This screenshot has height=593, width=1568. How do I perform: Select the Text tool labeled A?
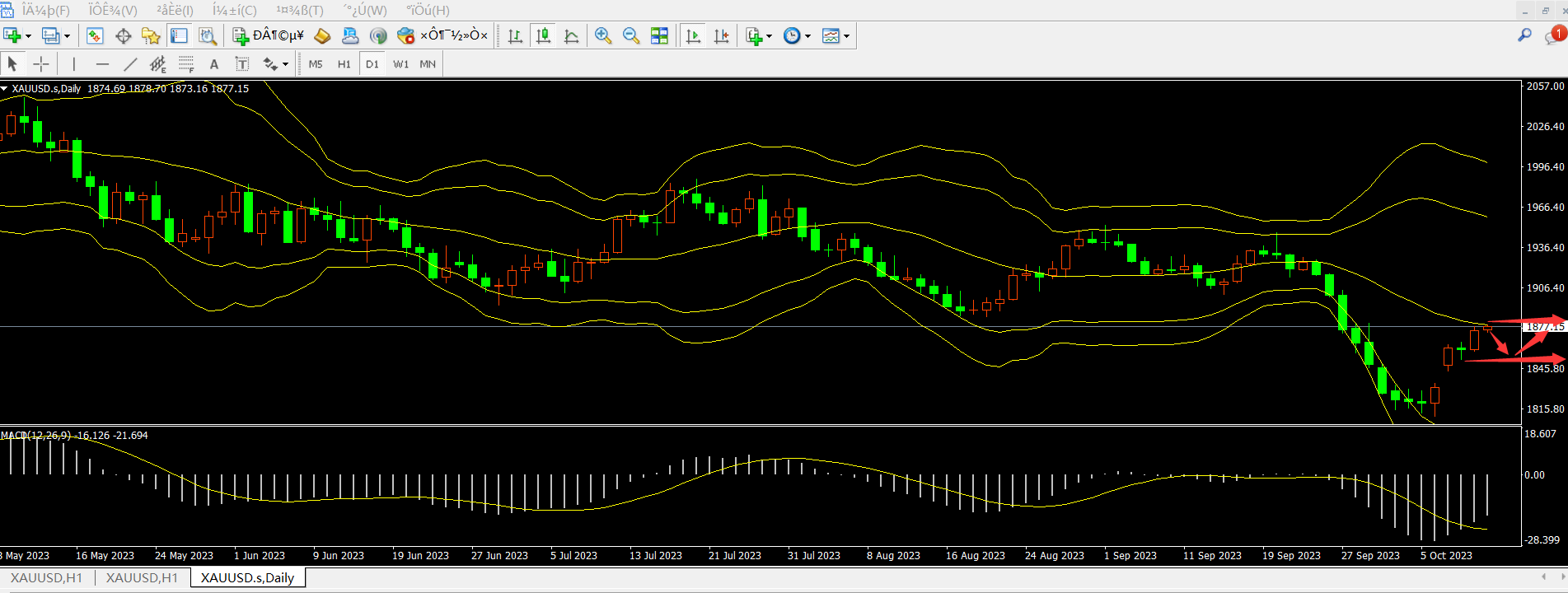click(214, 63)
